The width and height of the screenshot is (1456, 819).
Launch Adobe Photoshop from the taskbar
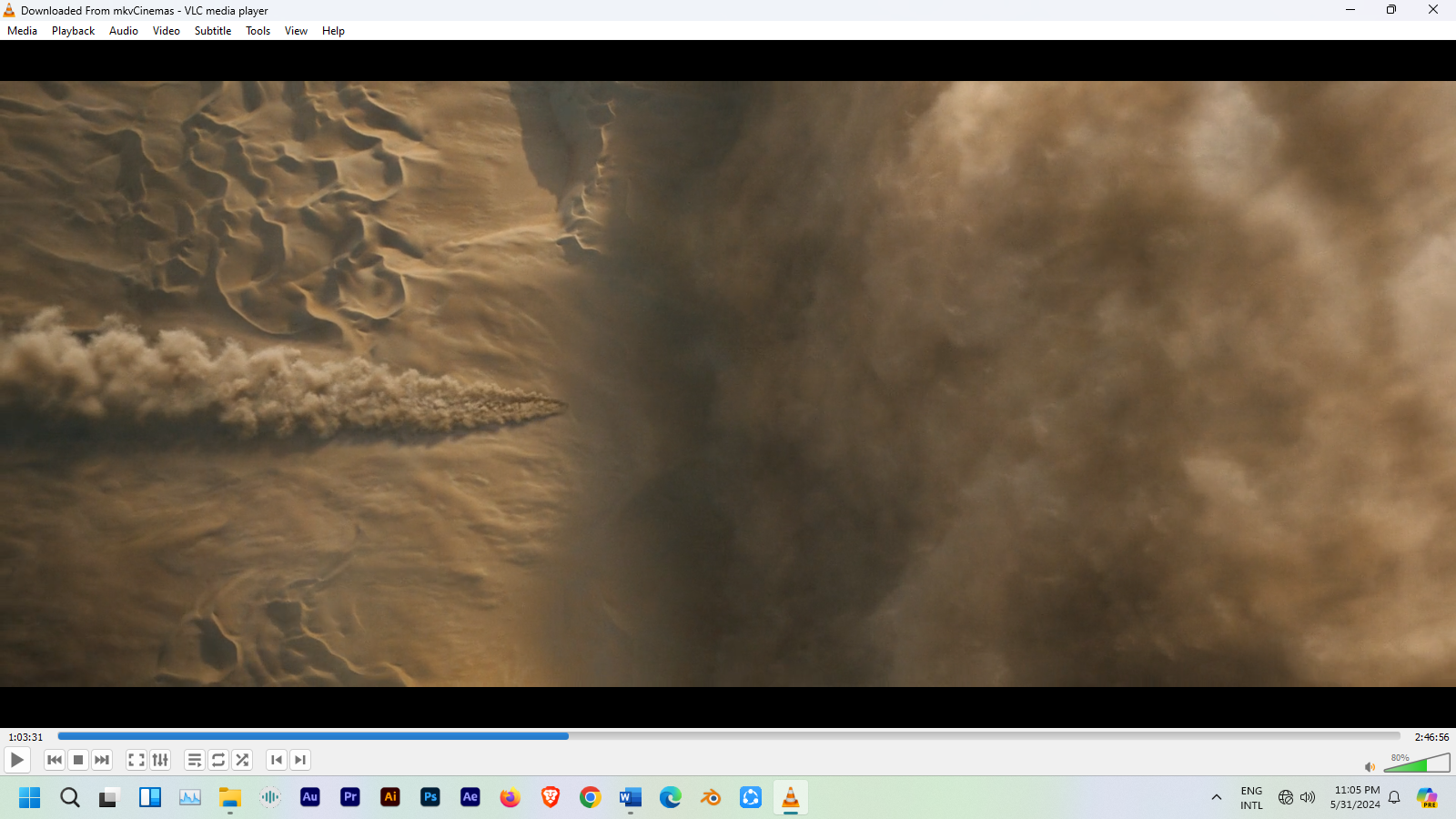pos(430,797)
